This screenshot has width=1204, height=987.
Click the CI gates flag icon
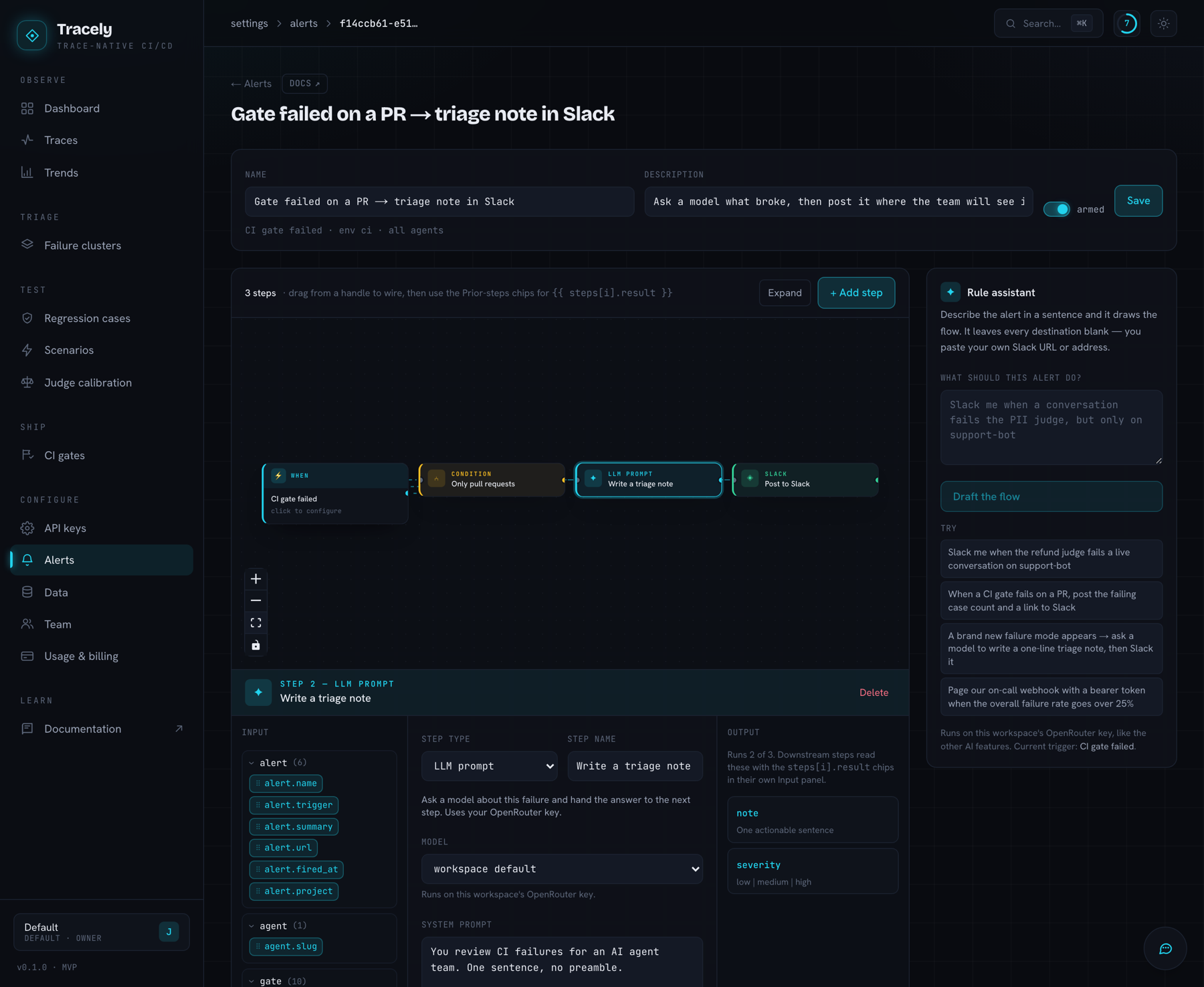click(27, 455)
